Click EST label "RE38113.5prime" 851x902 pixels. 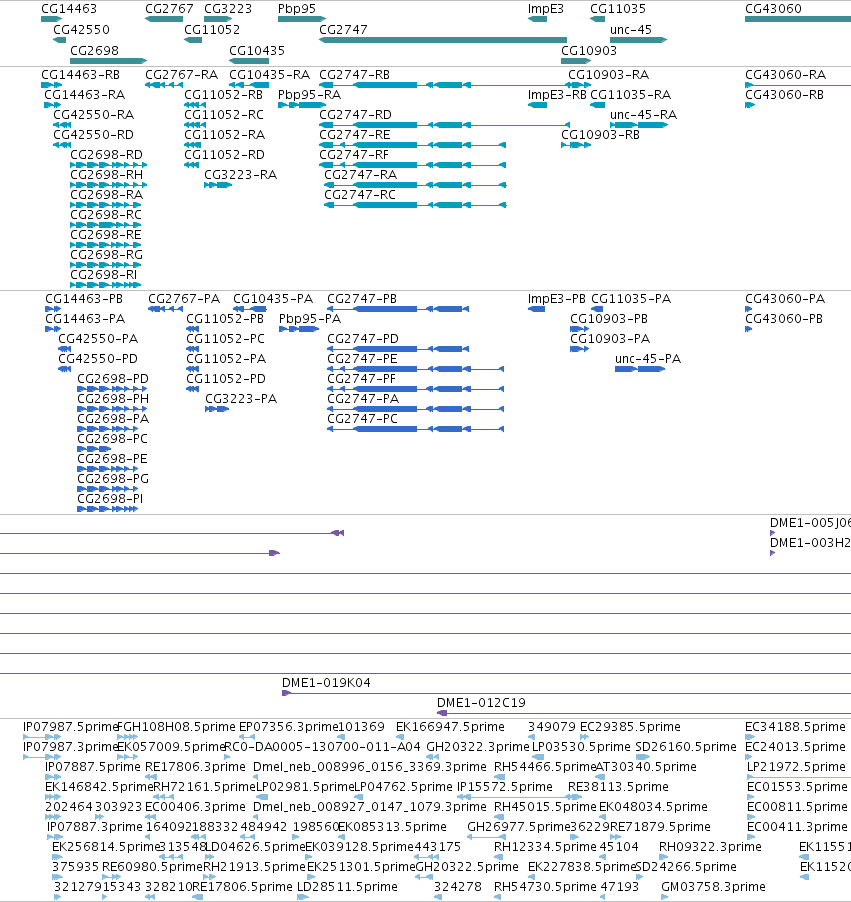coord(618,786)
